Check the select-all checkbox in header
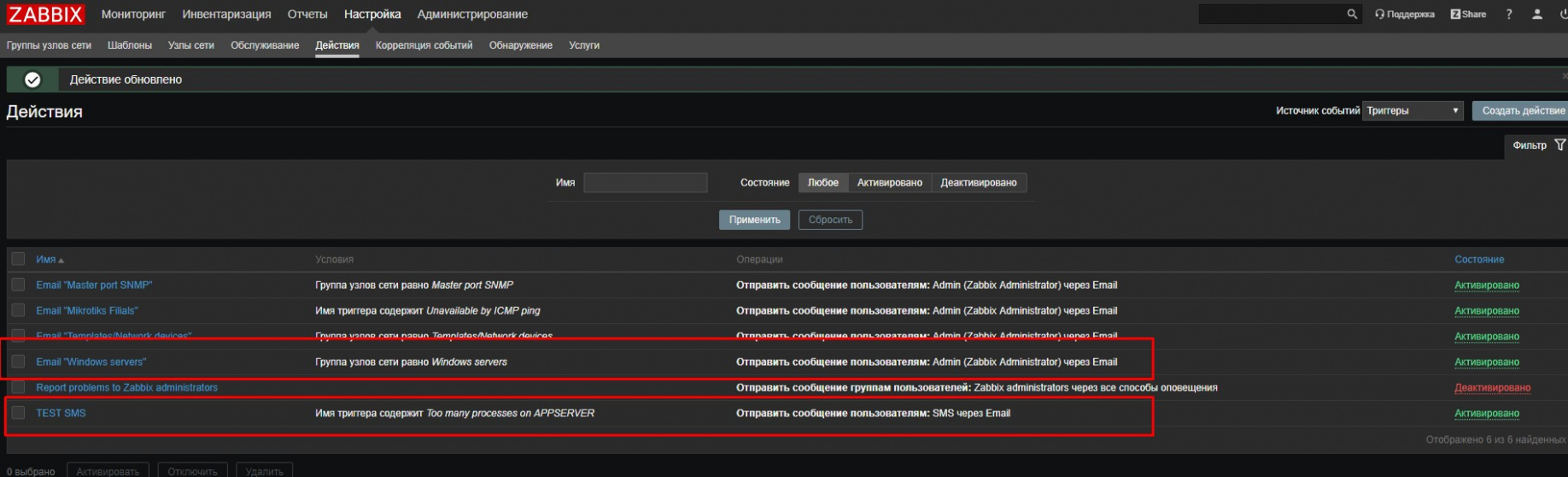This screenshot has width=1568, height=477. click(18, 259)
